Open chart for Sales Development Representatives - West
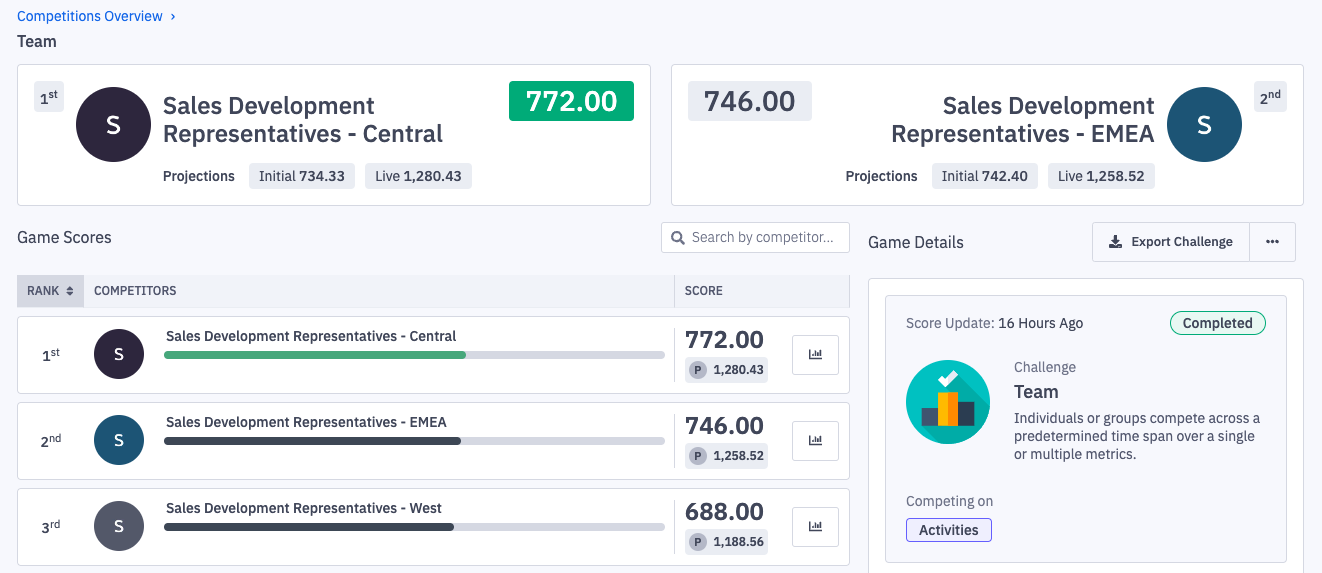This screenshot has height=573, width=1322. click(x=815, y=527)
